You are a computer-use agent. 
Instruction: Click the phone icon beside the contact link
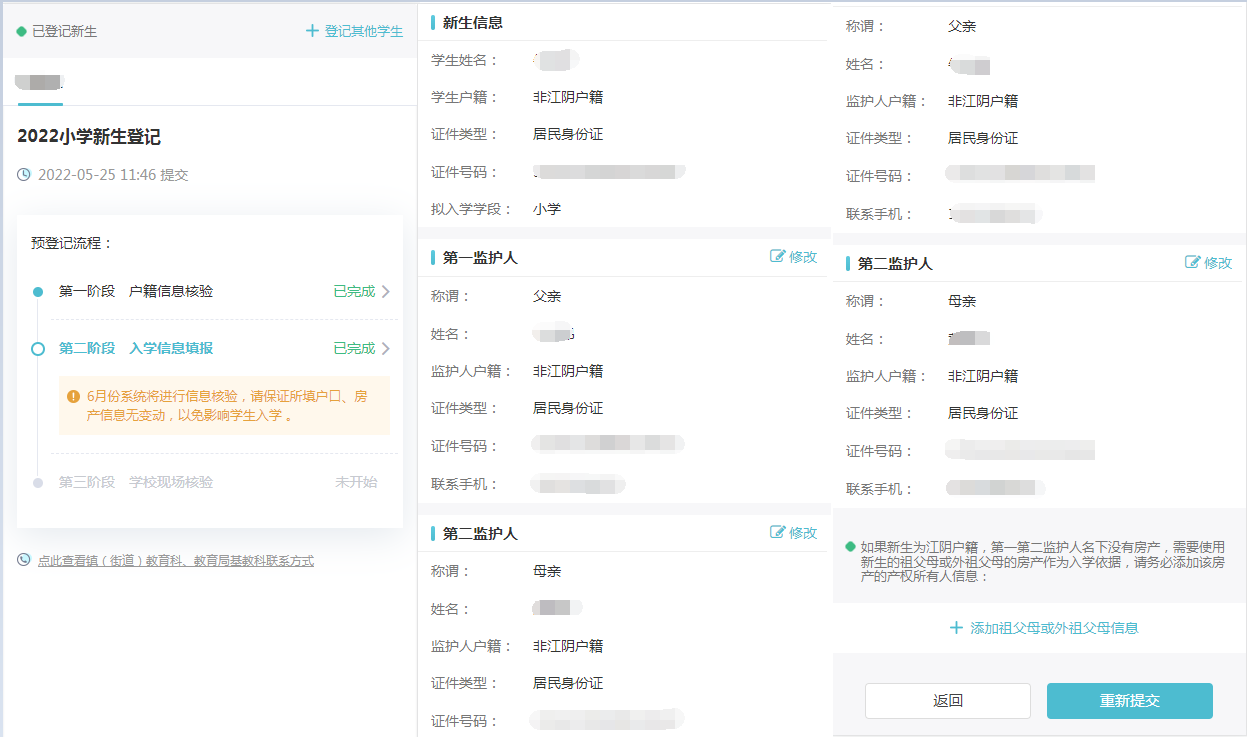tap(24, 561)
